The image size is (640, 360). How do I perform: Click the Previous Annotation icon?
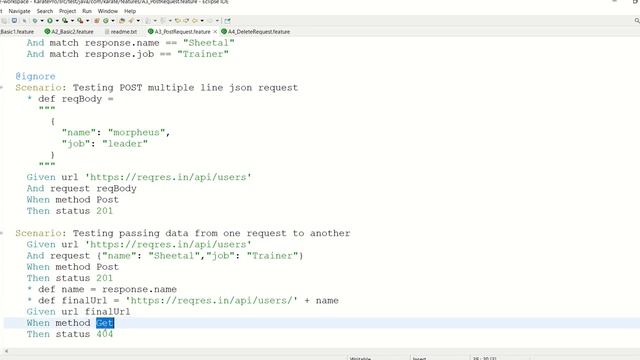coord(163,20)
